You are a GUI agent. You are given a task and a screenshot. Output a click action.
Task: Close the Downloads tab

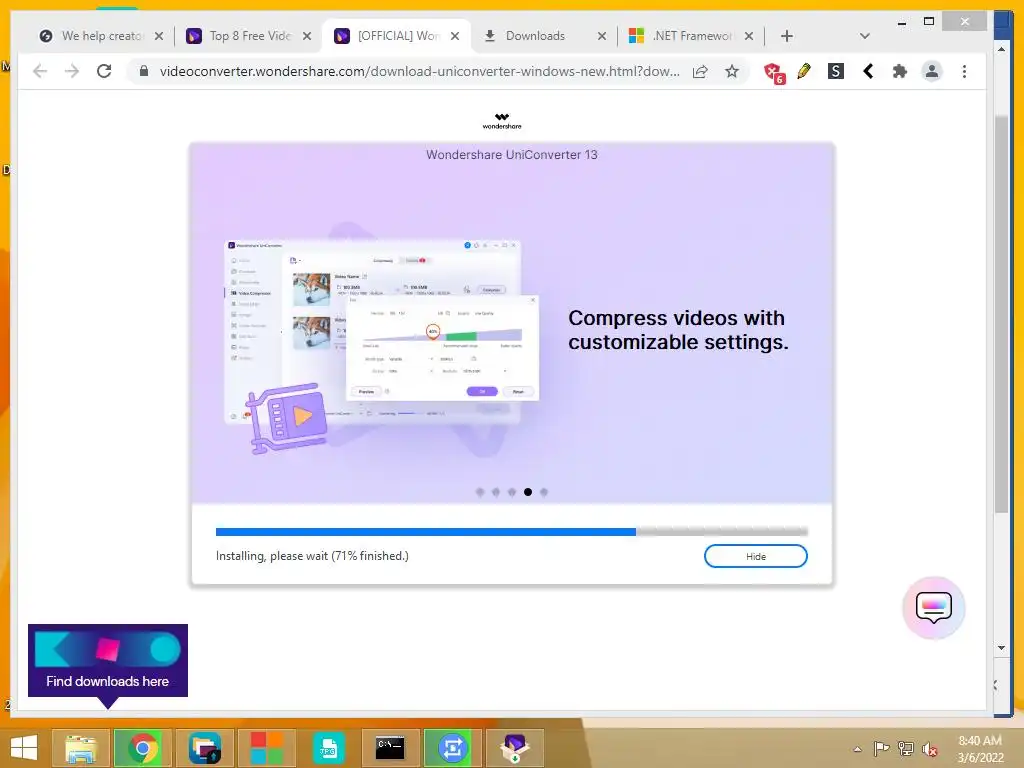[x=602, y=36]
